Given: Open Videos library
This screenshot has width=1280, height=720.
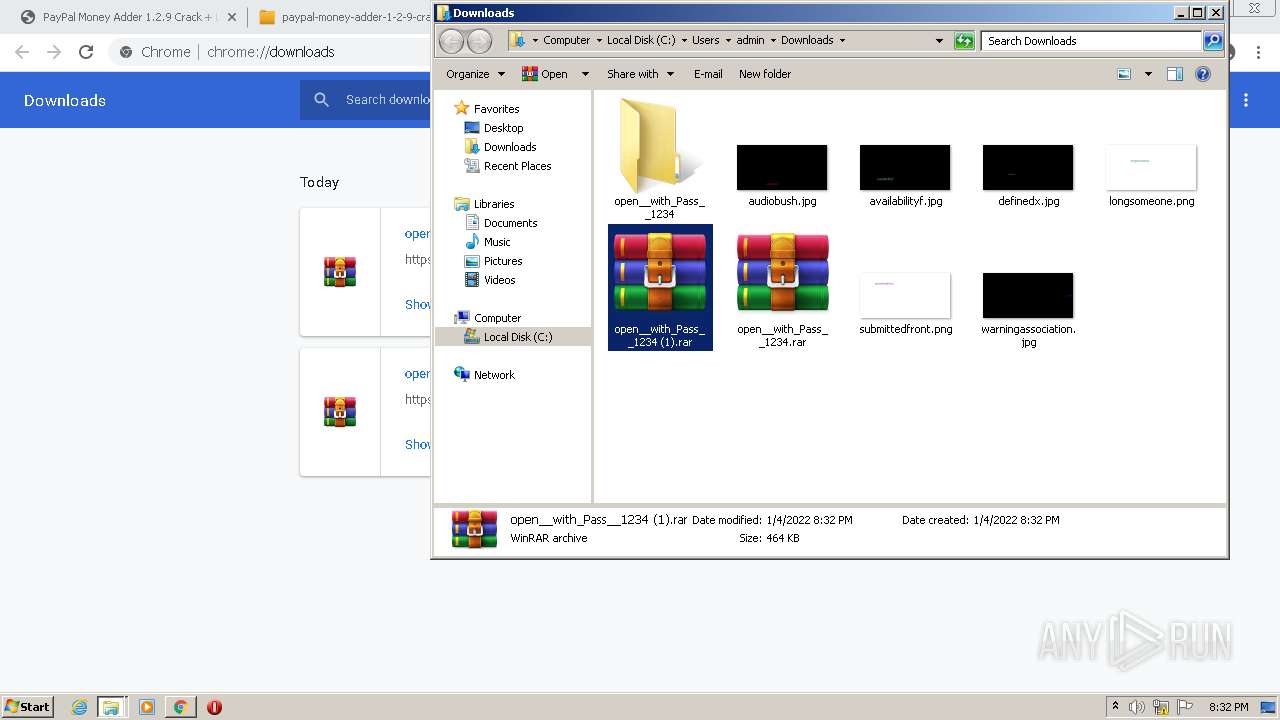Looking at the screenshot, I should click(x=490, y=280).
